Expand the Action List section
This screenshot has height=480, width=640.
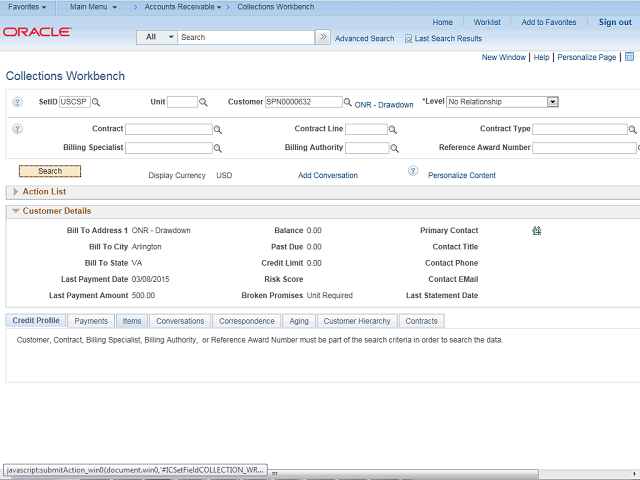[15, 191]
